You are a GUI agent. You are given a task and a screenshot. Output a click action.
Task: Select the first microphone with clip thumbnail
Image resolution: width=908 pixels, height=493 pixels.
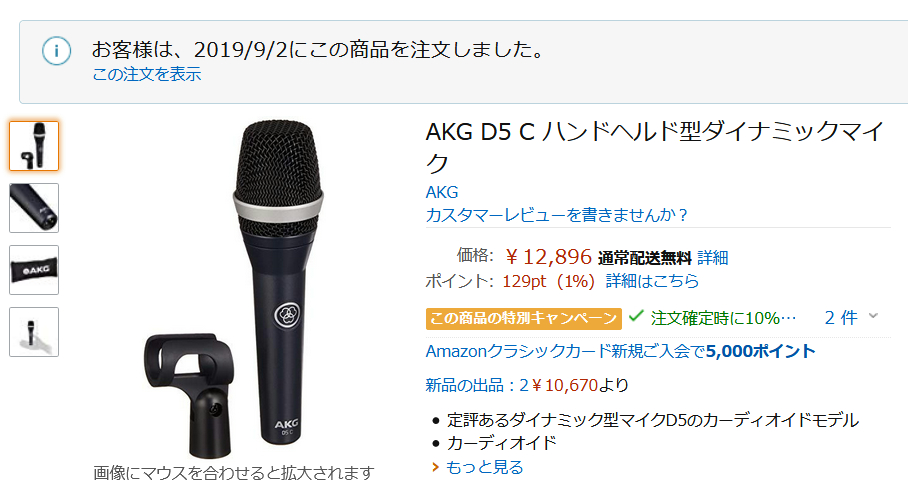tap(34, 146)
